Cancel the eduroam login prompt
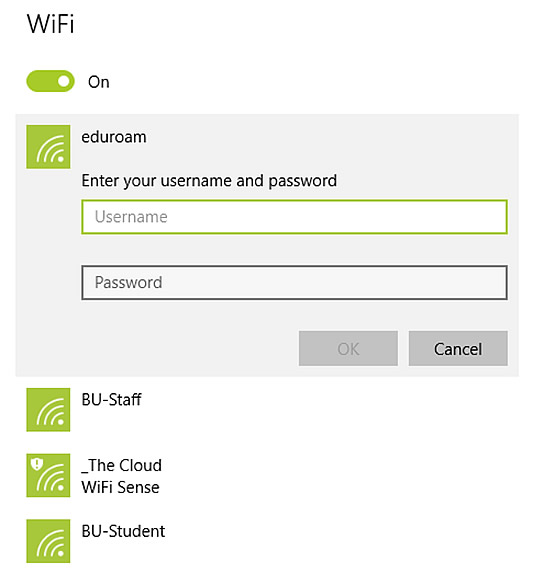 (x=458, y=348)
